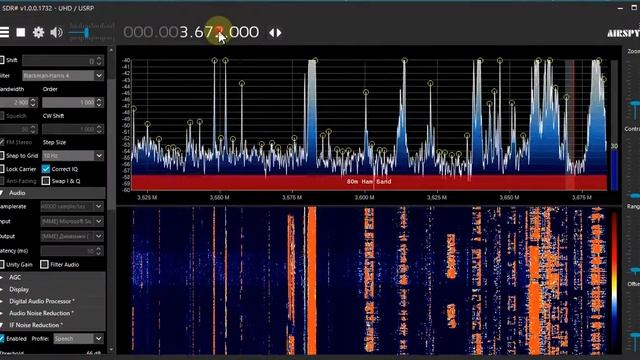Open the Profile dropdown showing Speech
The width and height of the screenshot is (640, 360).
pyautogui.click(x=78, y=338)
